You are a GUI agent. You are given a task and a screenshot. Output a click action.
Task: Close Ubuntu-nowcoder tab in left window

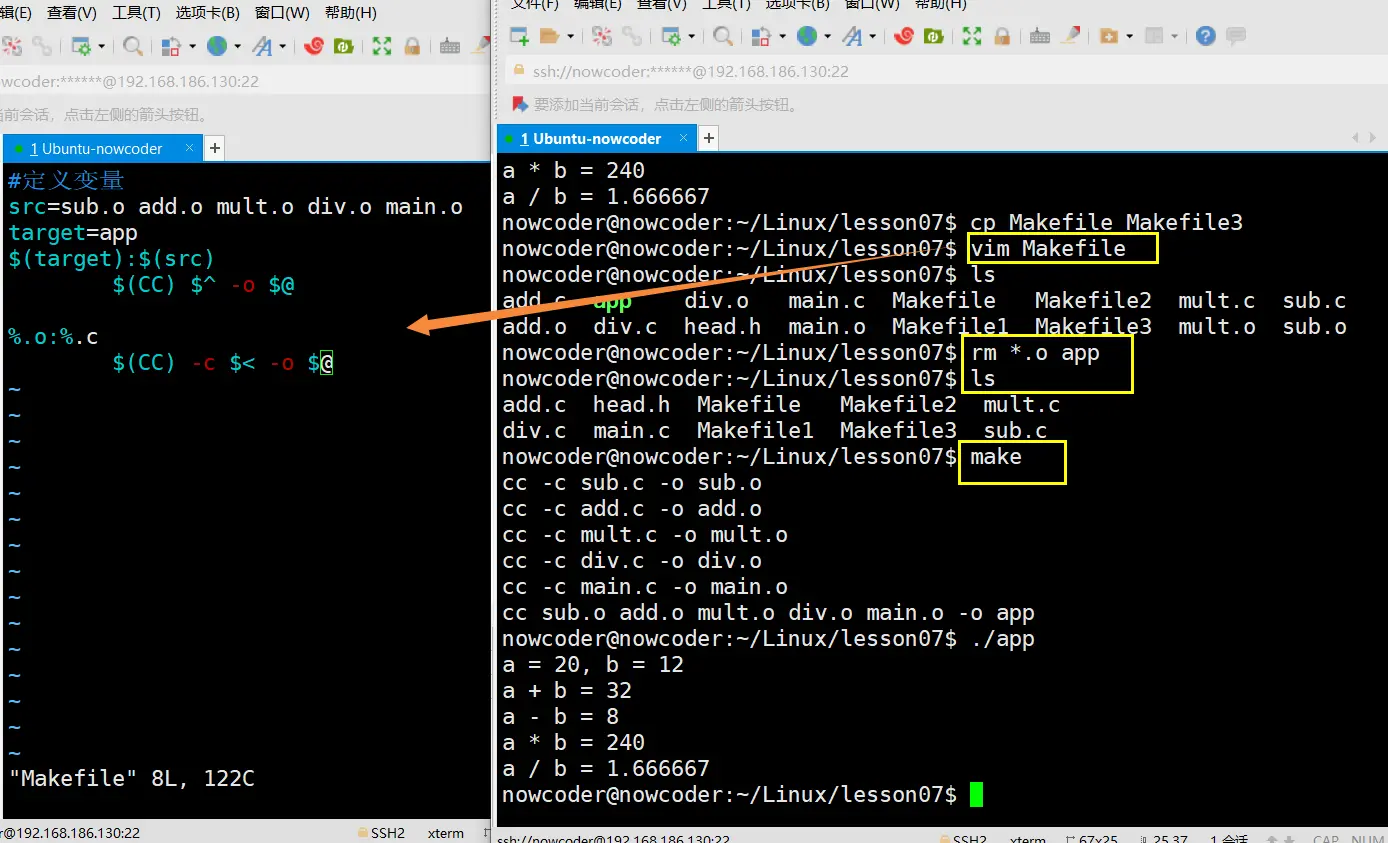pyautogui.click(x=189, y=148)
